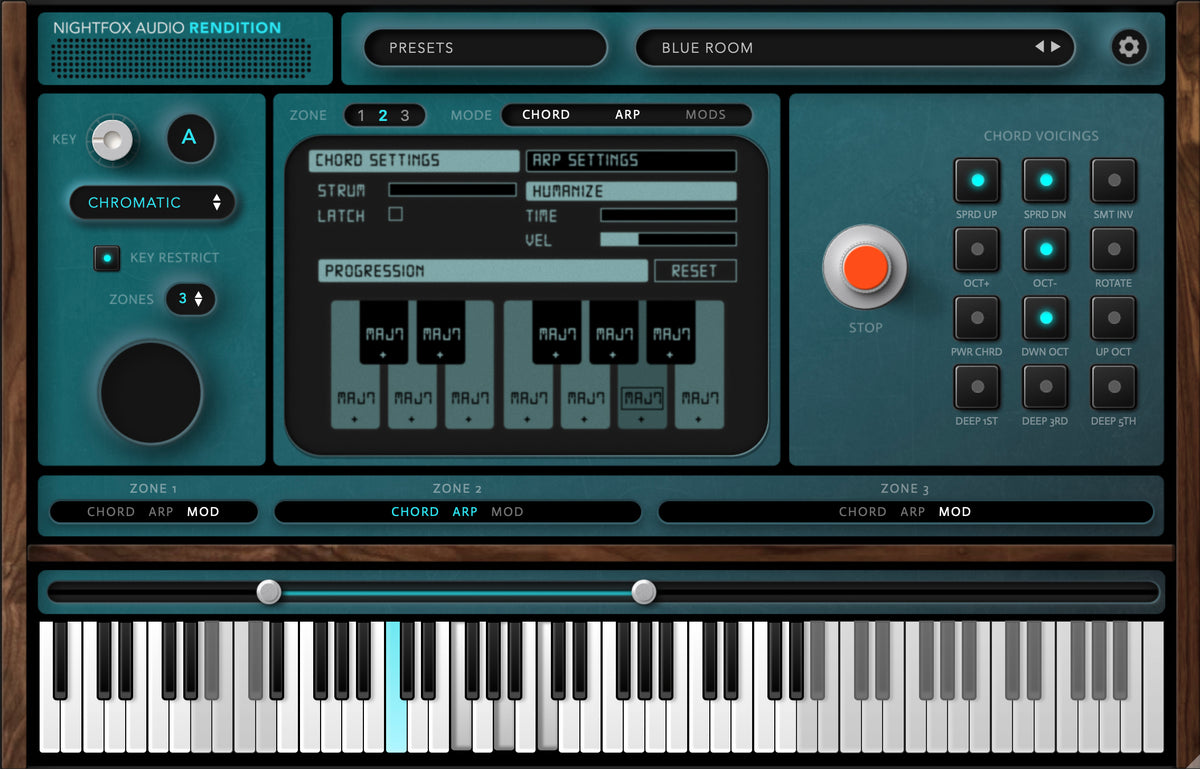Screen dimensions: 1200x769
Task: Toggle SPRD DN chord voicing
Action: [1045, 181]
